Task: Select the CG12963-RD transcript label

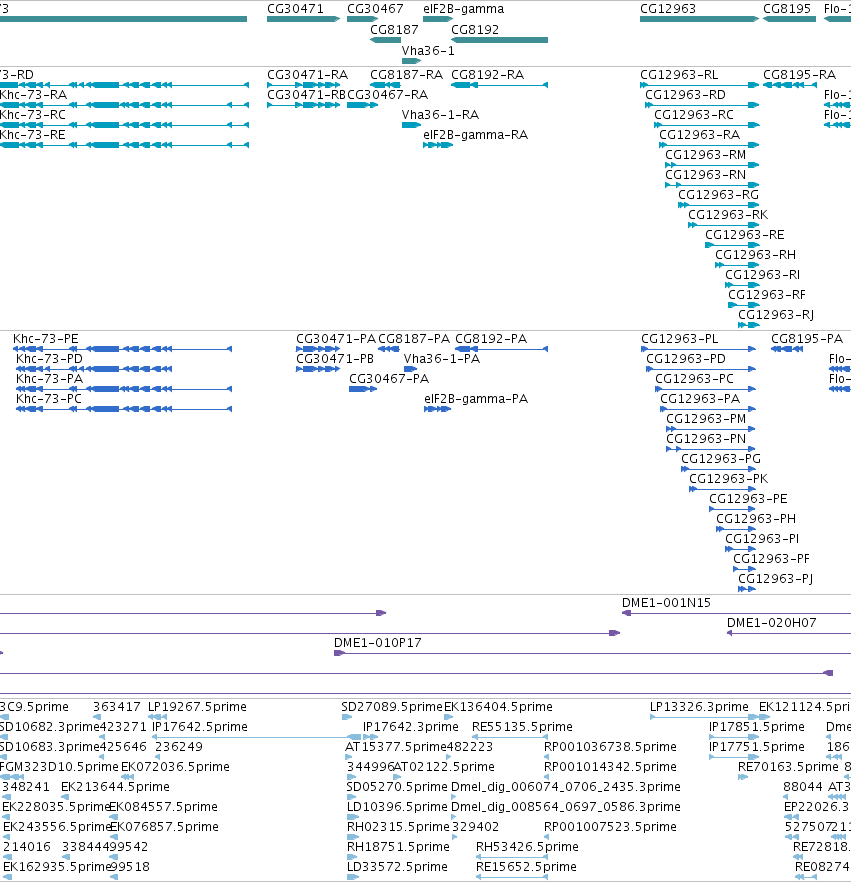Action: 685,95
